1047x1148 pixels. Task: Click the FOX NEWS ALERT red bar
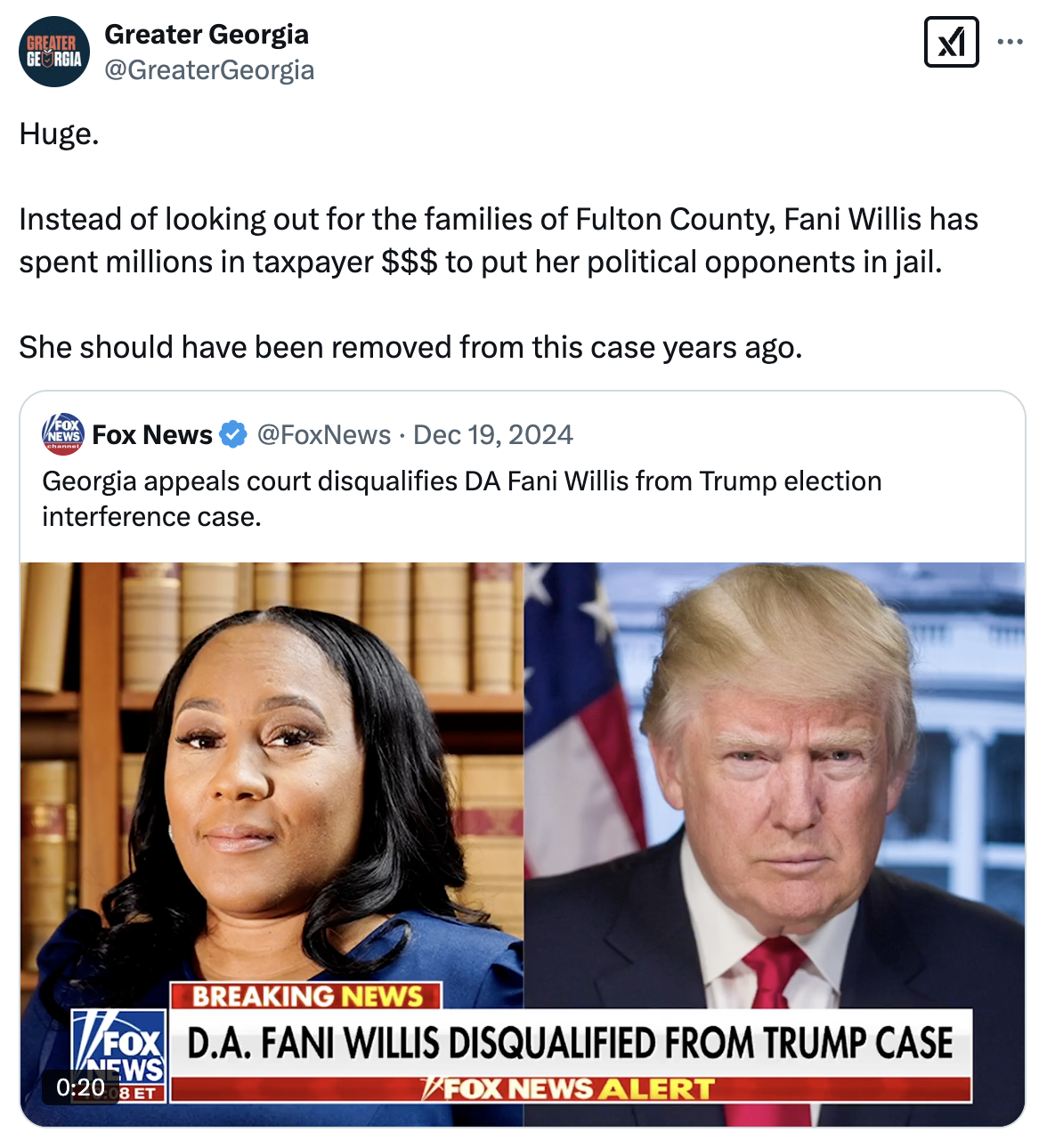pyautogui.click(x=571, y=1089)
